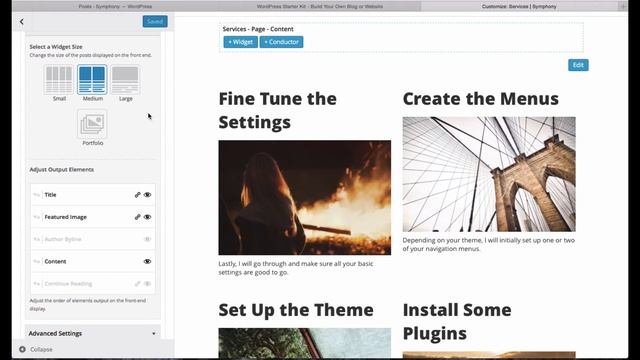Show the Author Byline element
The image size is (640, 360).
click(147, 239)
